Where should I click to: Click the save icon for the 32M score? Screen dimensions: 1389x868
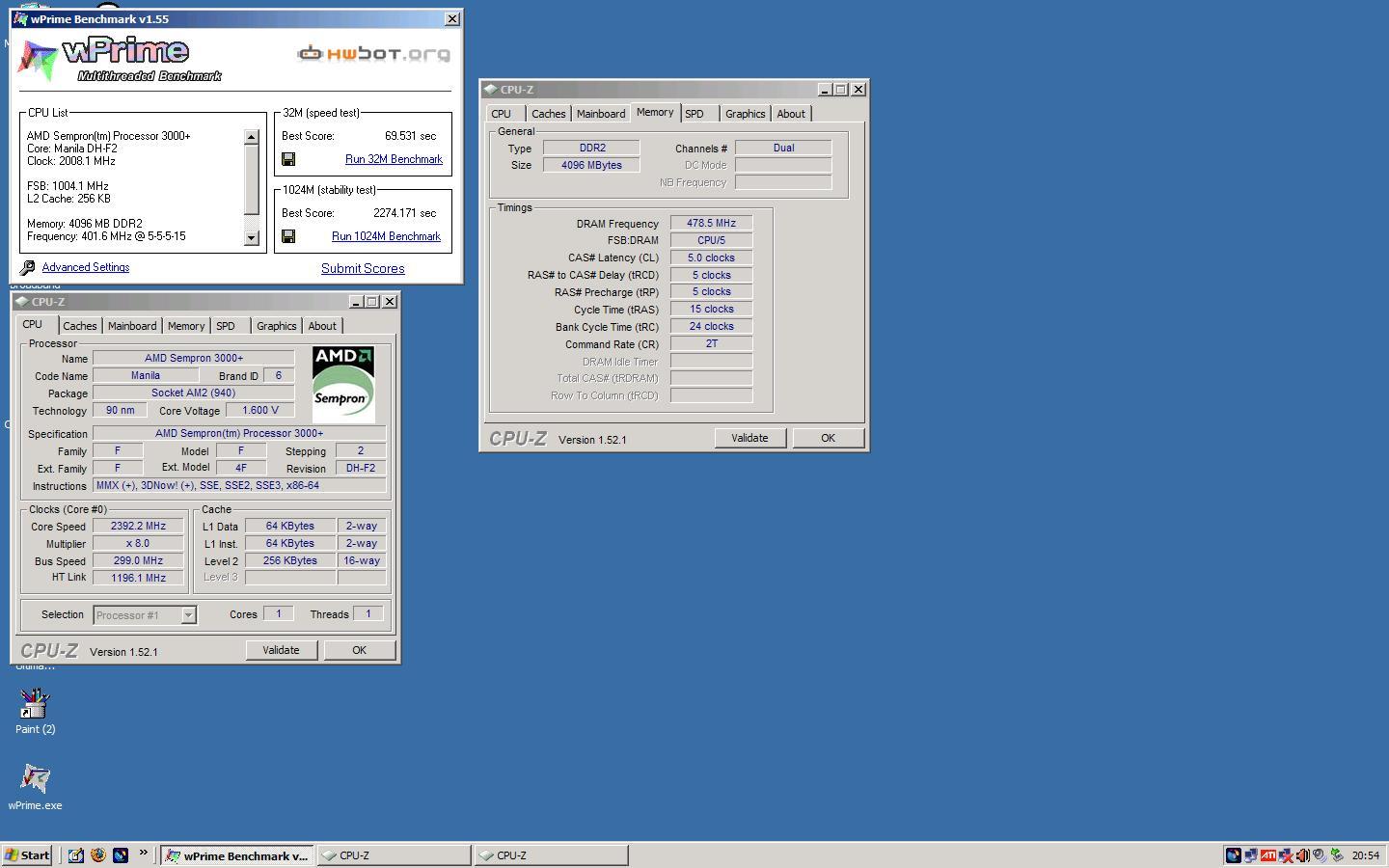(x=287, y=159)
